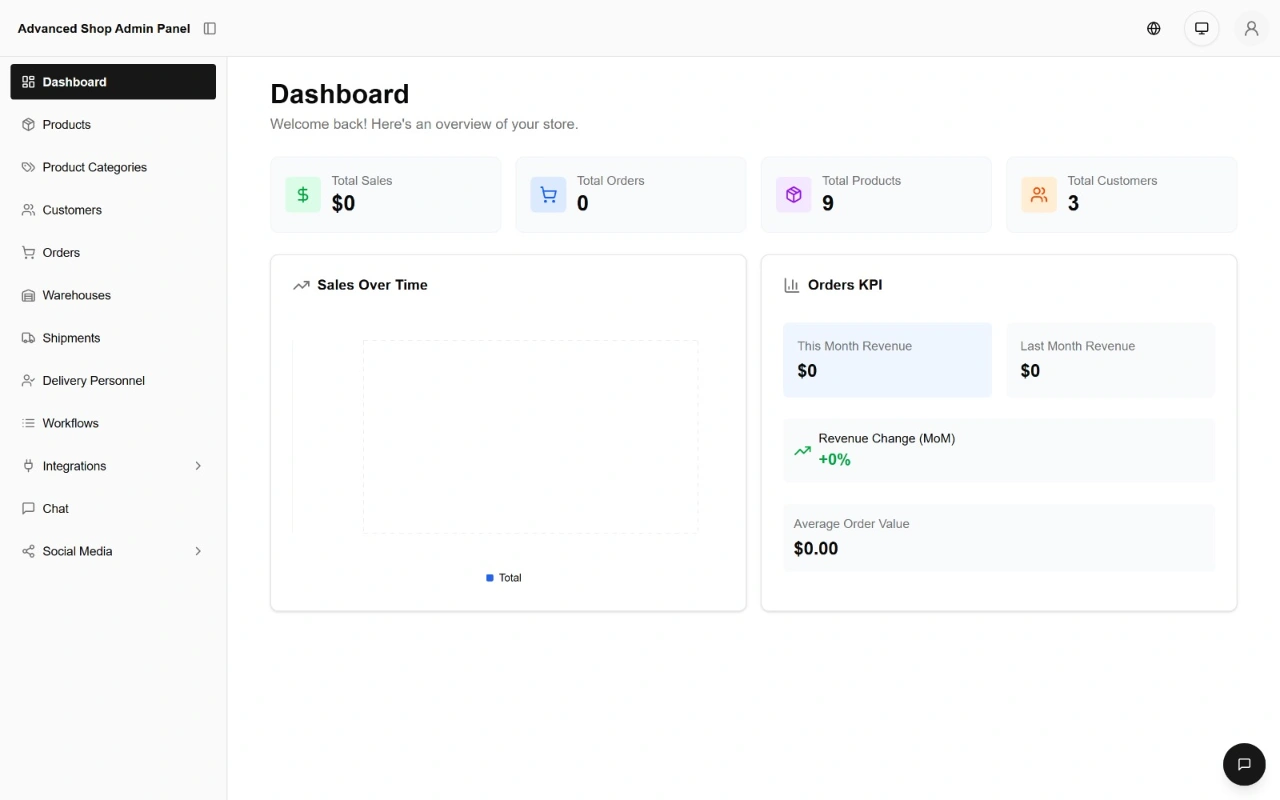This screenshot has height=800, width=1280.
Task: Open the user profile avatar menu
Action: point(1251,28)
